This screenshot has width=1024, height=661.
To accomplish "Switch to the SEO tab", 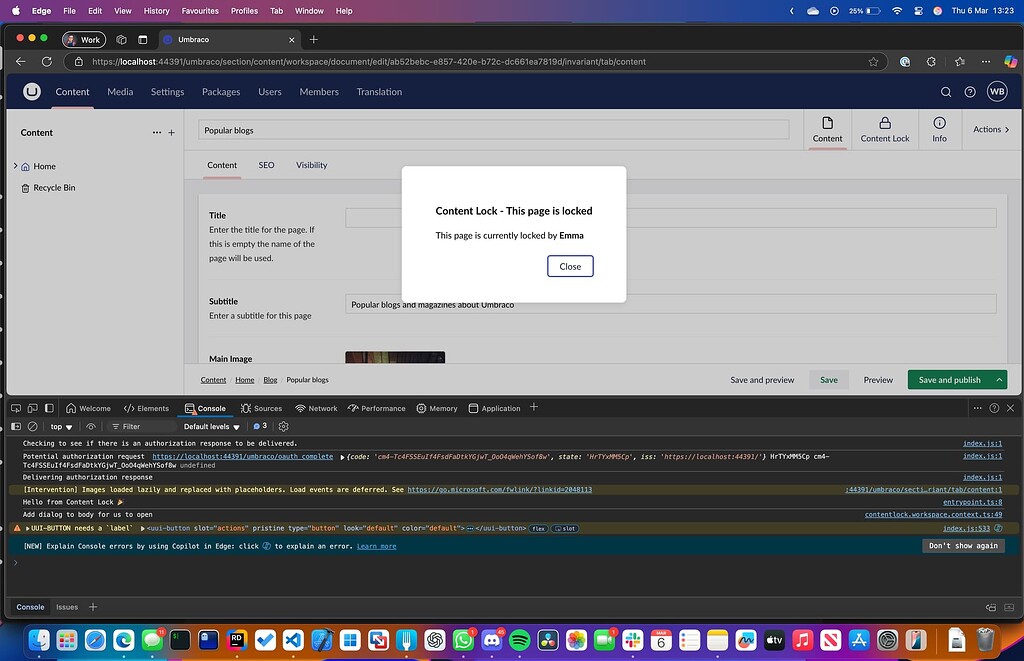I will [x=266, y=165].
